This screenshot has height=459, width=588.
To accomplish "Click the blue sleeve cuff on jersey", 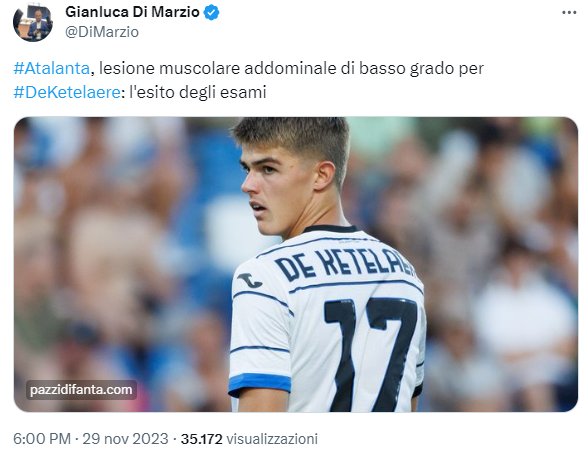I will click(260, 384).
